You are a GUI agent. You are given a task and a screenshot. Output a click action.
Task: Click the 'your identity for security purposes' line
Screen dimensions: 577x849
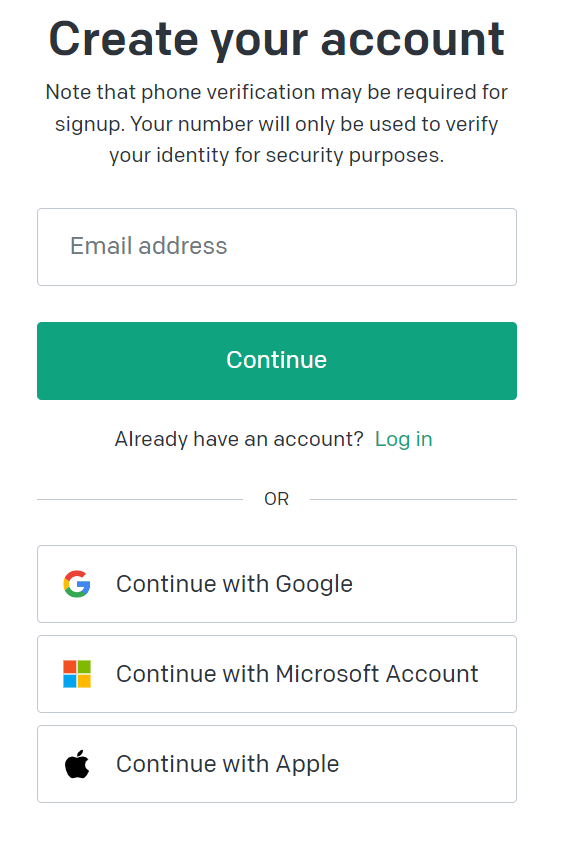277,155
